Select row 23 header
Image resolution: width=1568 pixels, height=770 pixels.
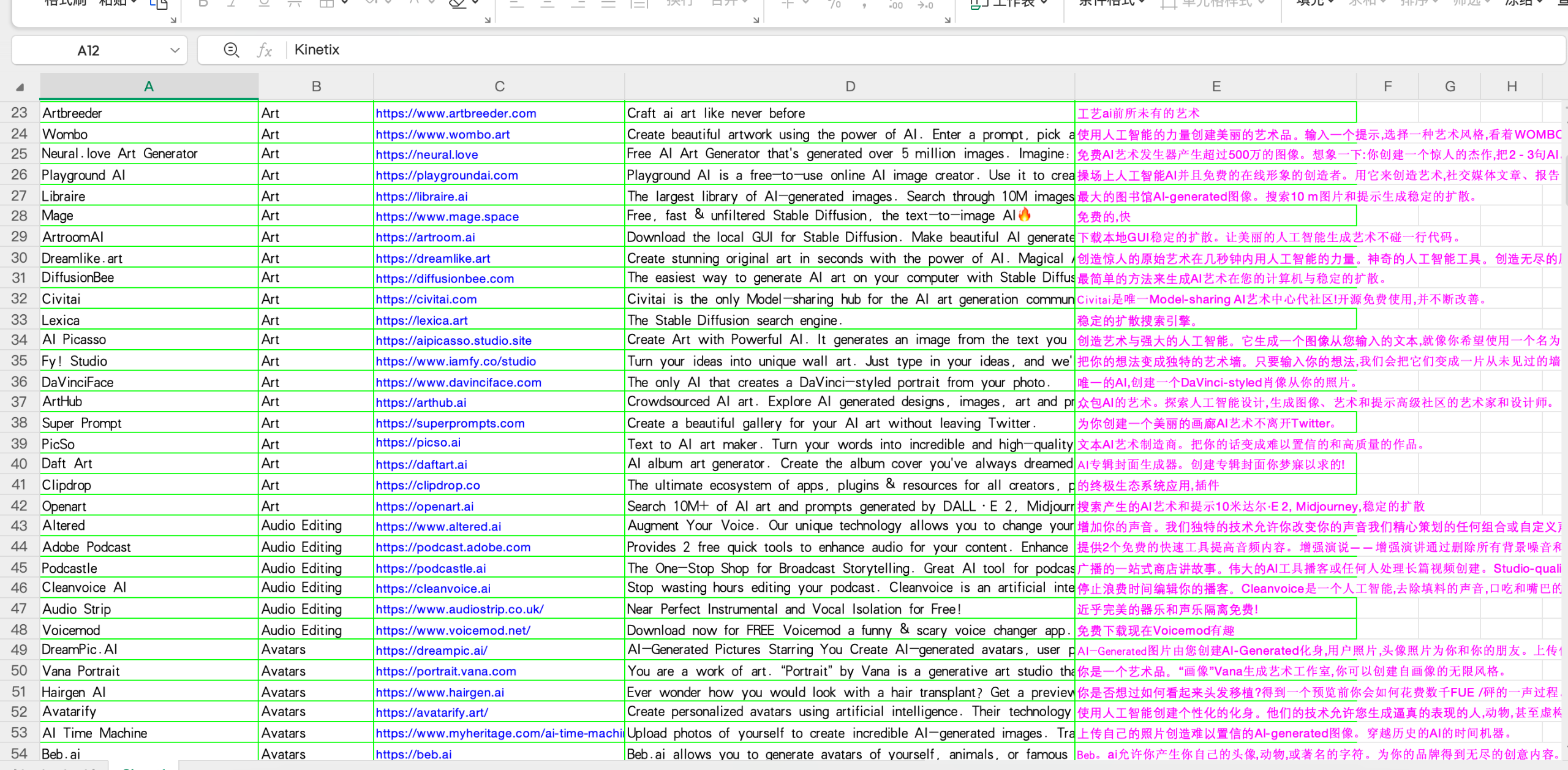click(19, 113)
